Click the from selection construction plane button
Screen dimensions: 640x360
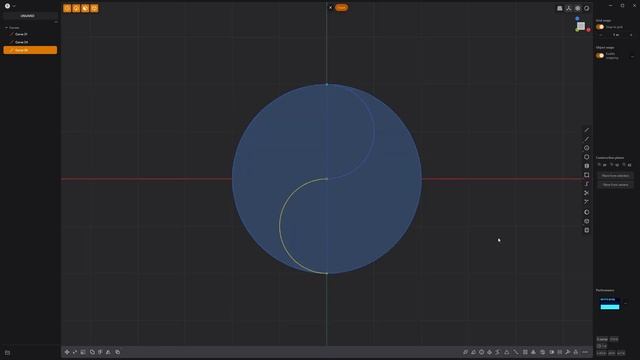click(615, 176)
